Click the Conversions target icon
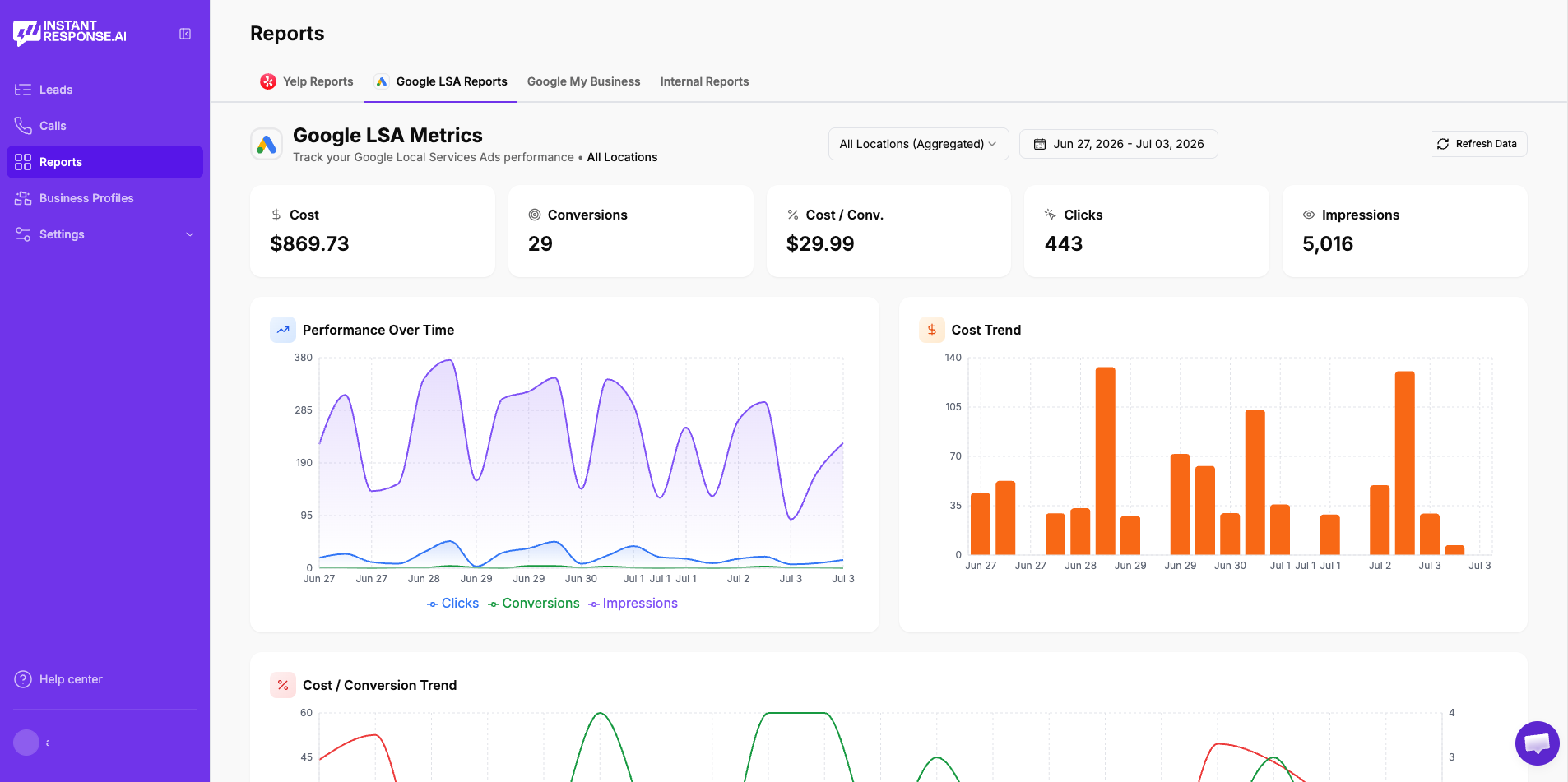This screenshot has height=782, width=1568. (x=535, y=215)
